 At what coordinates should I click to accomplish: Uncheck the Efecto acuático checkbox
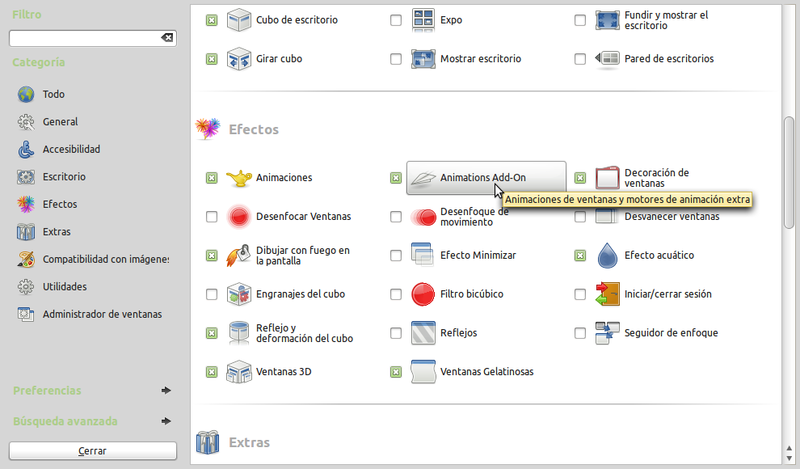(x=580, y=256)
